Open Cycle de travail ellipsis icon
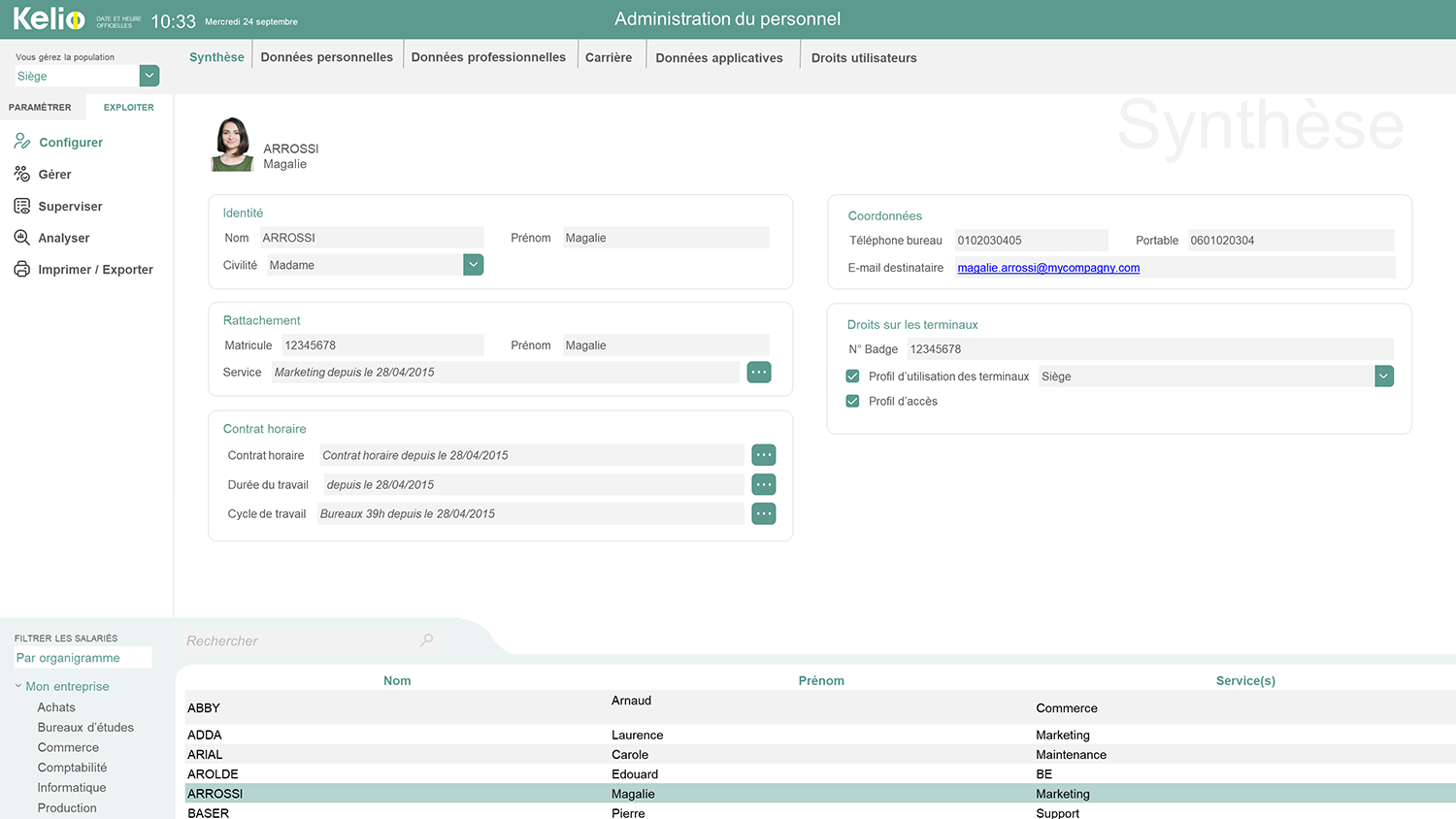 click(763, 513)
